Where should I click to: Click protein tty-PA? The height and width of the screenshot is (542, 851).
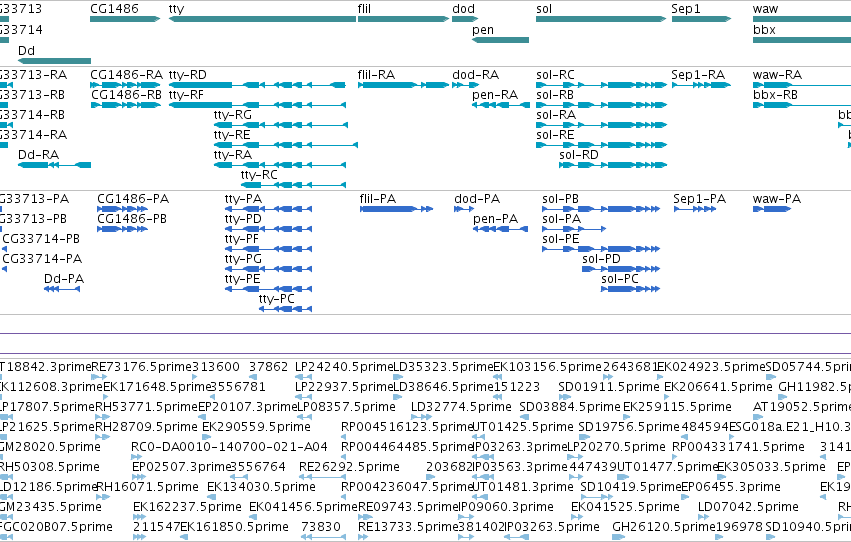(x=269, y=209)
